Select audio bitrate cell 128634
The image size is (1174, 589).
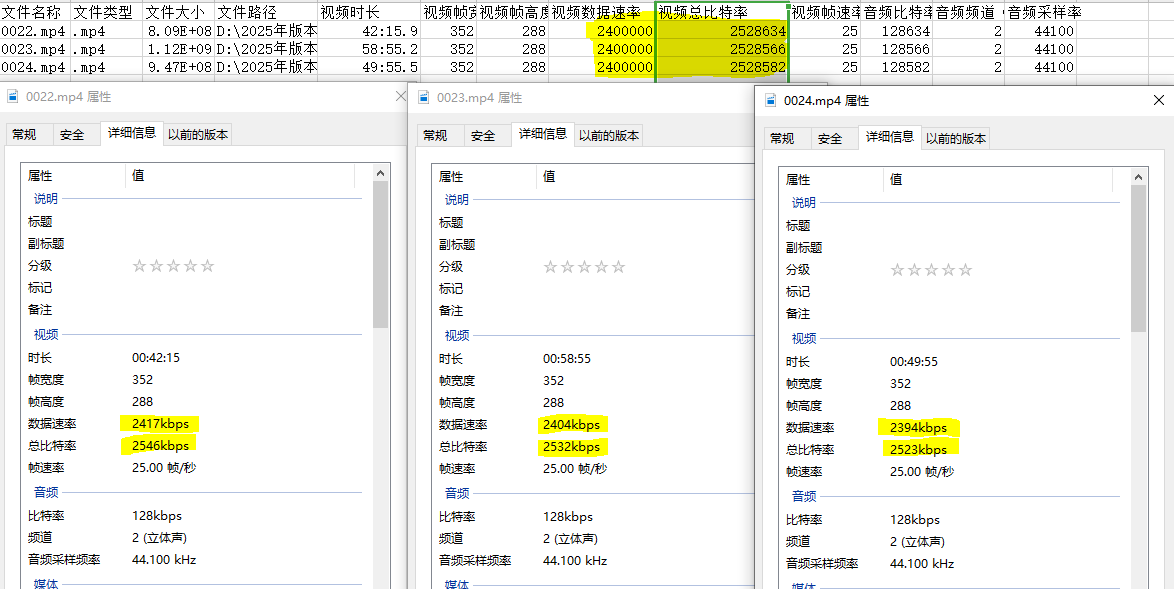point(897,31)
